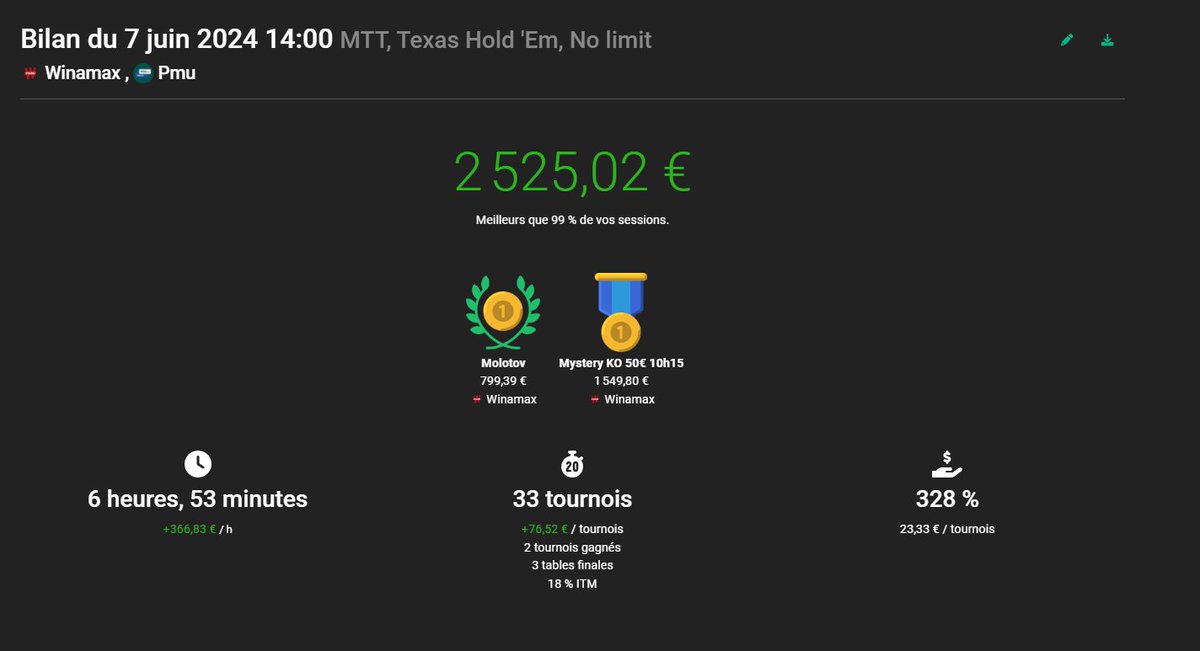Image resolution: width=1200 pixels, height=651 pixels.
Task: Click Winamax logo under Molotov winnings
Action: [x=477, y=400]
